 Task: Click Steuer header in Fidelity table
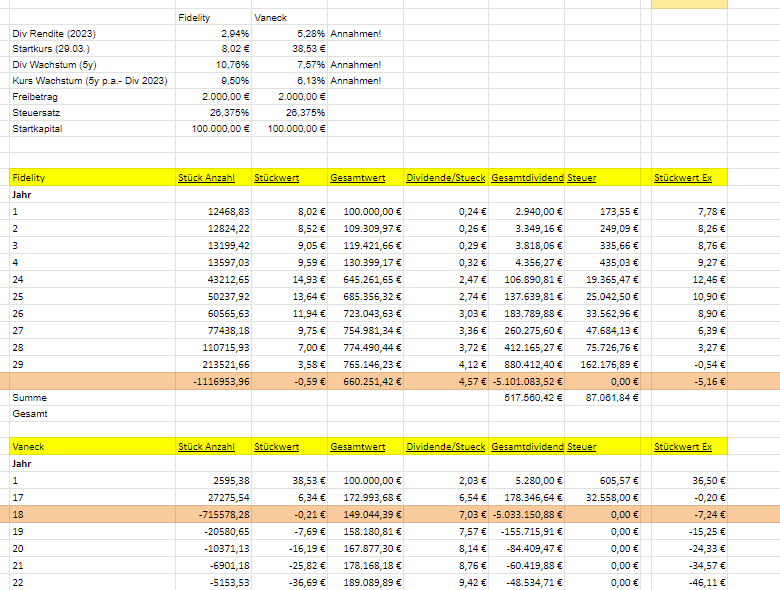click(582, 177)
